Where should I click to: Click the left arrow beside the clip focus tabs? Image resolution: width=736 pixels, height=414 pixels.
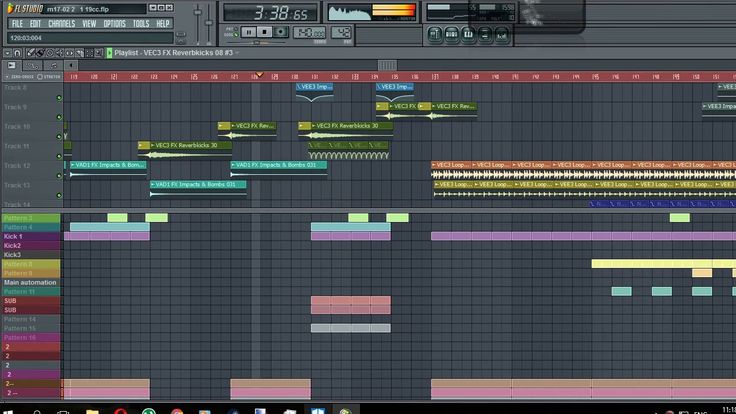coord(71,65)
